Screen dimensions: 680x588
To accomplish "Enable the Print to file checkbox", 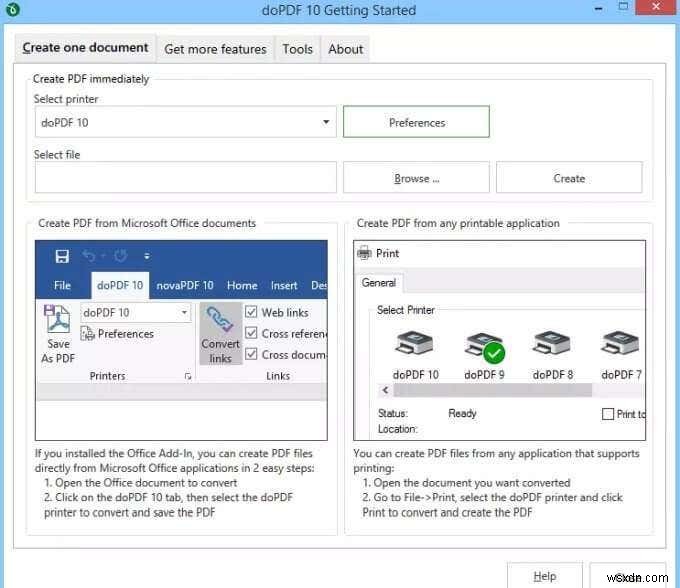I will pos(608,414).
